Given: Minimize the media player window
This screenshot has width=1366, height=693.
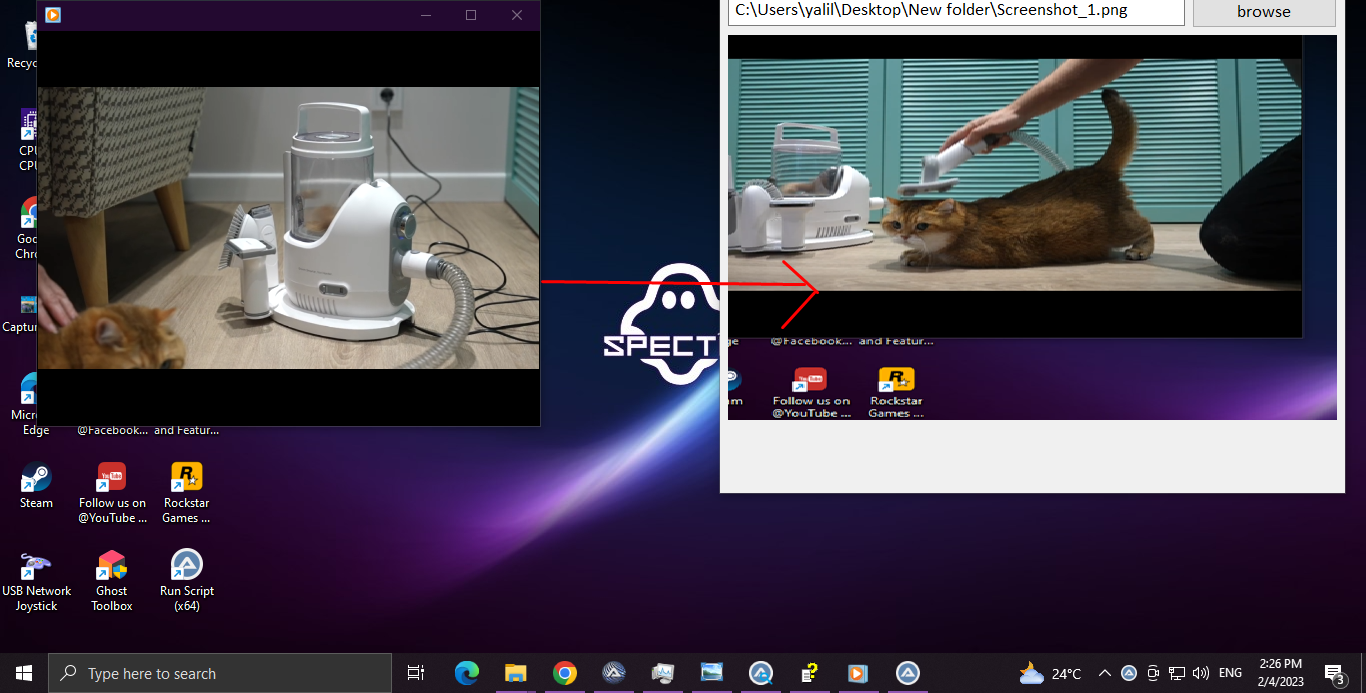Looking at the screenshot, I should tap(426, 15).
